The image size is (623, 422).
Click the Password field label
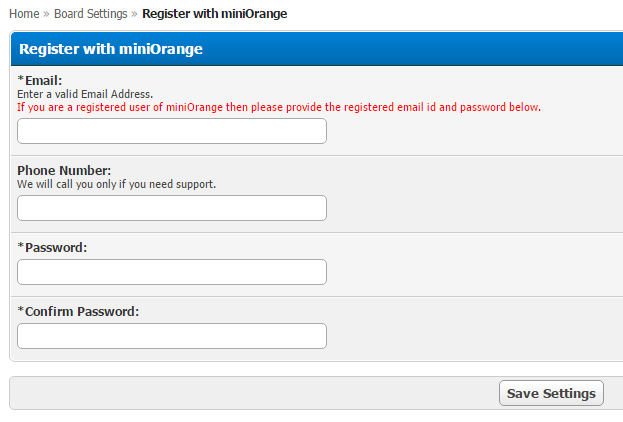[x=56, y=247]
